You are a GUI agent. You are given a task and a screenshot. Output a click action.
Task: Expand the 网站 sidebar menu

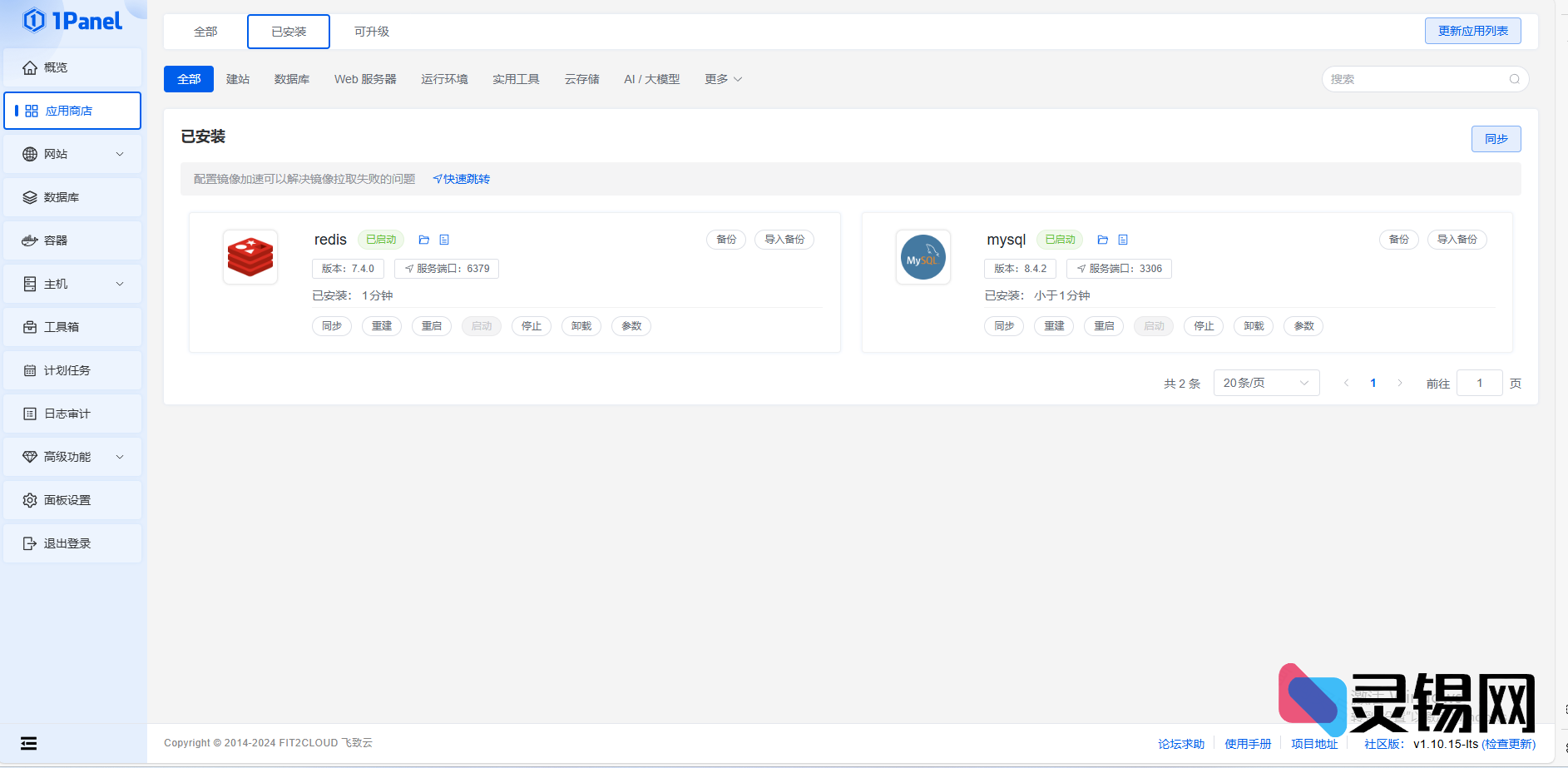[x=72, y=154]
